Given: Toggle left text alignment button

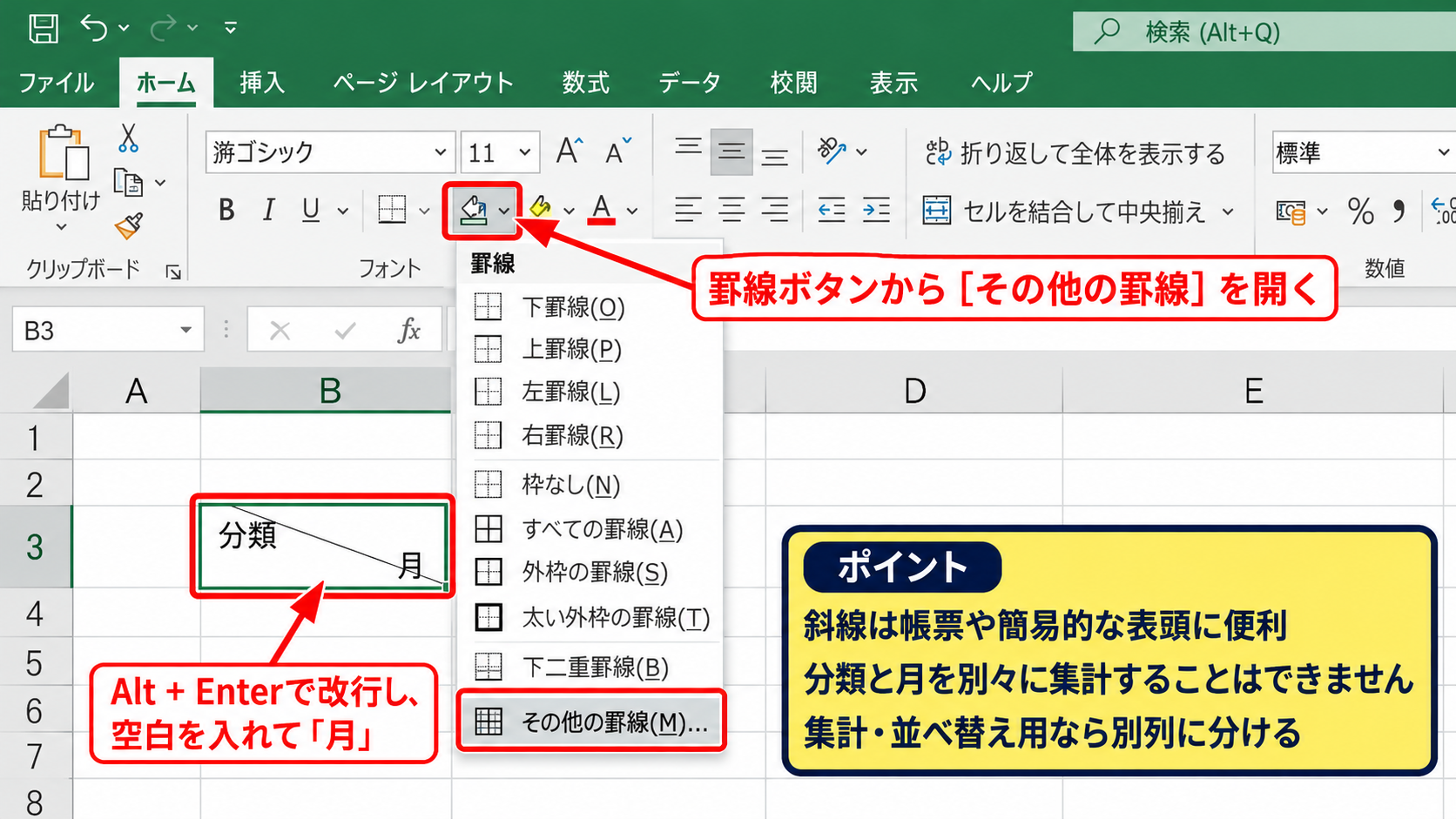Looking at the screenshot, I should coord(688,210).
